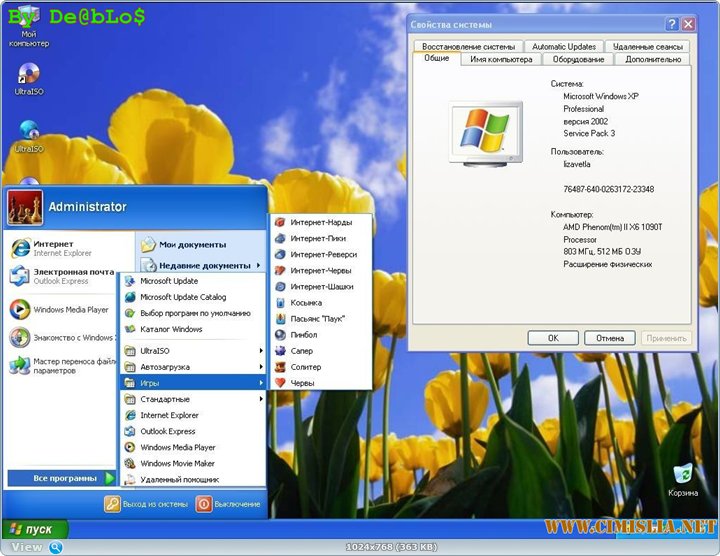The width and height of the screenshot is (720, 556).
Task: Click the пуск Start button
Action: (x=33, y=528)
